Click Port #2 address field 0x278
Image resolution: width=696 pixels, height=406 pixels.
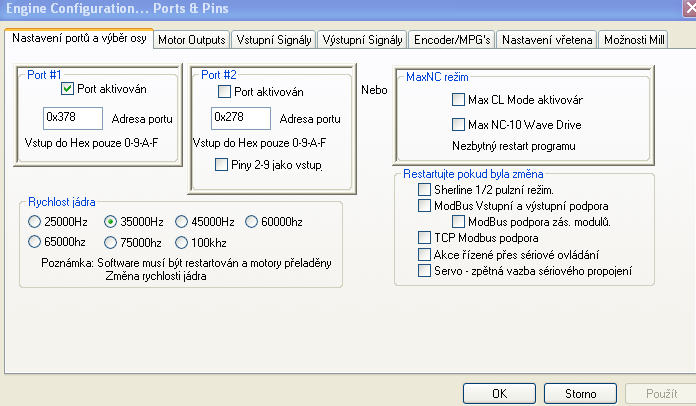point(241,118)
